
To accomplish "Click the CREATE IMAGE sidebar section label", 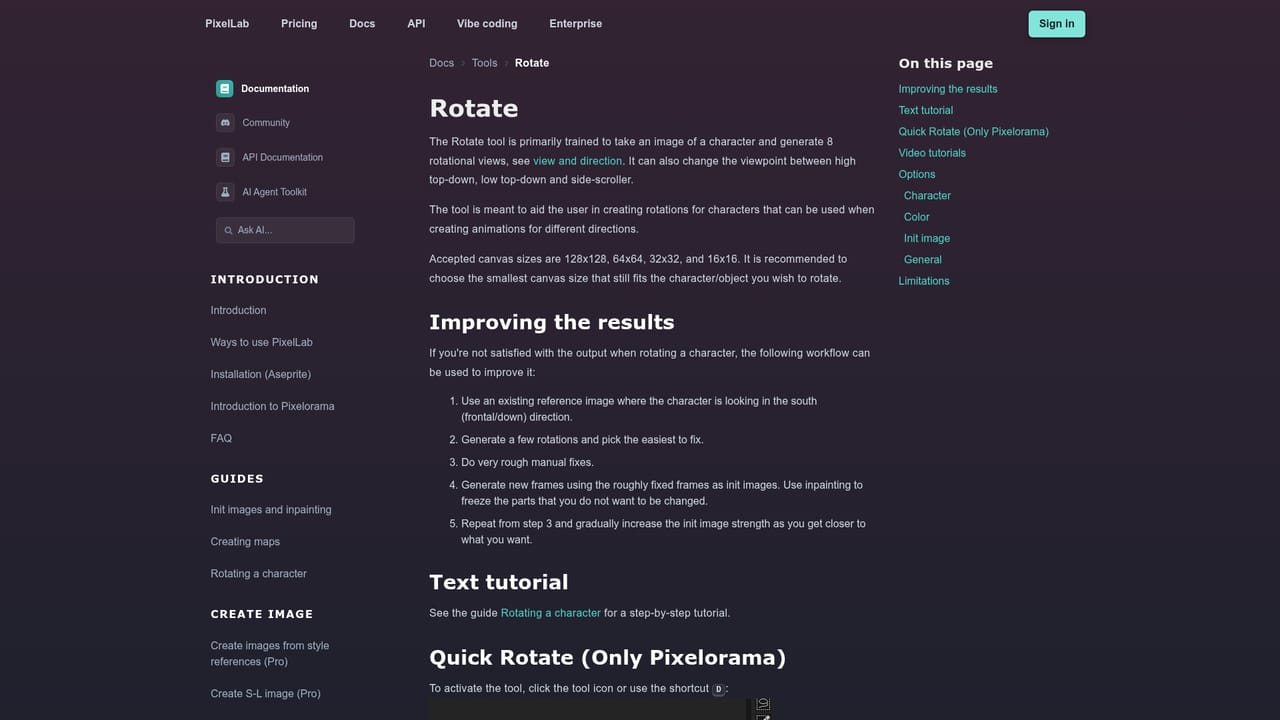I will pos(261,614).
